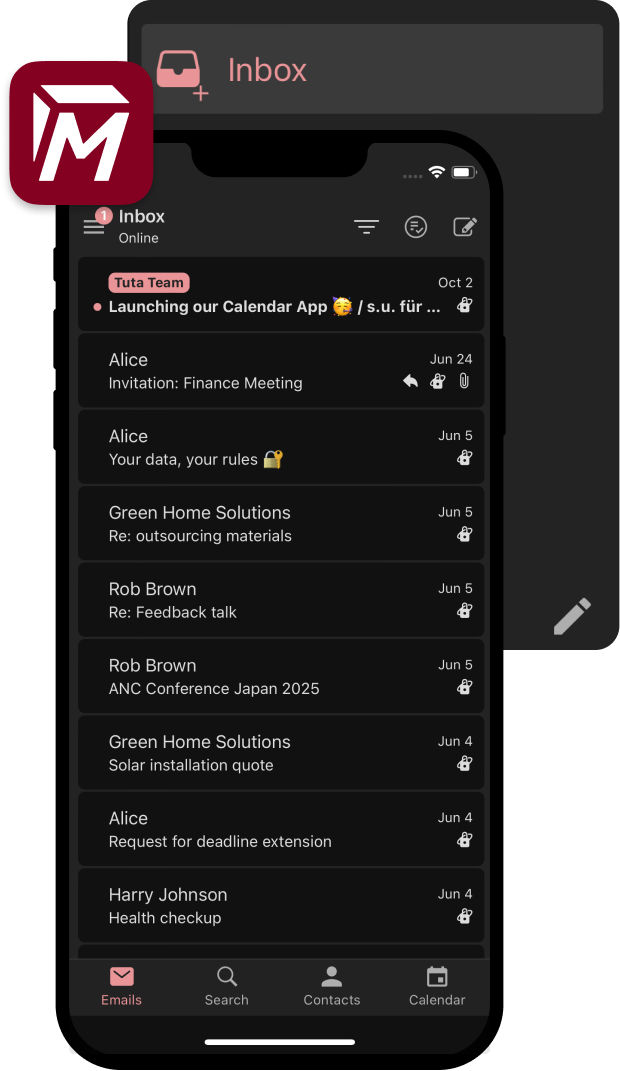Click the attachment paperclip on Finance Meeting
This screenshot has width=620, height=1071.
[x=464, y=381]
